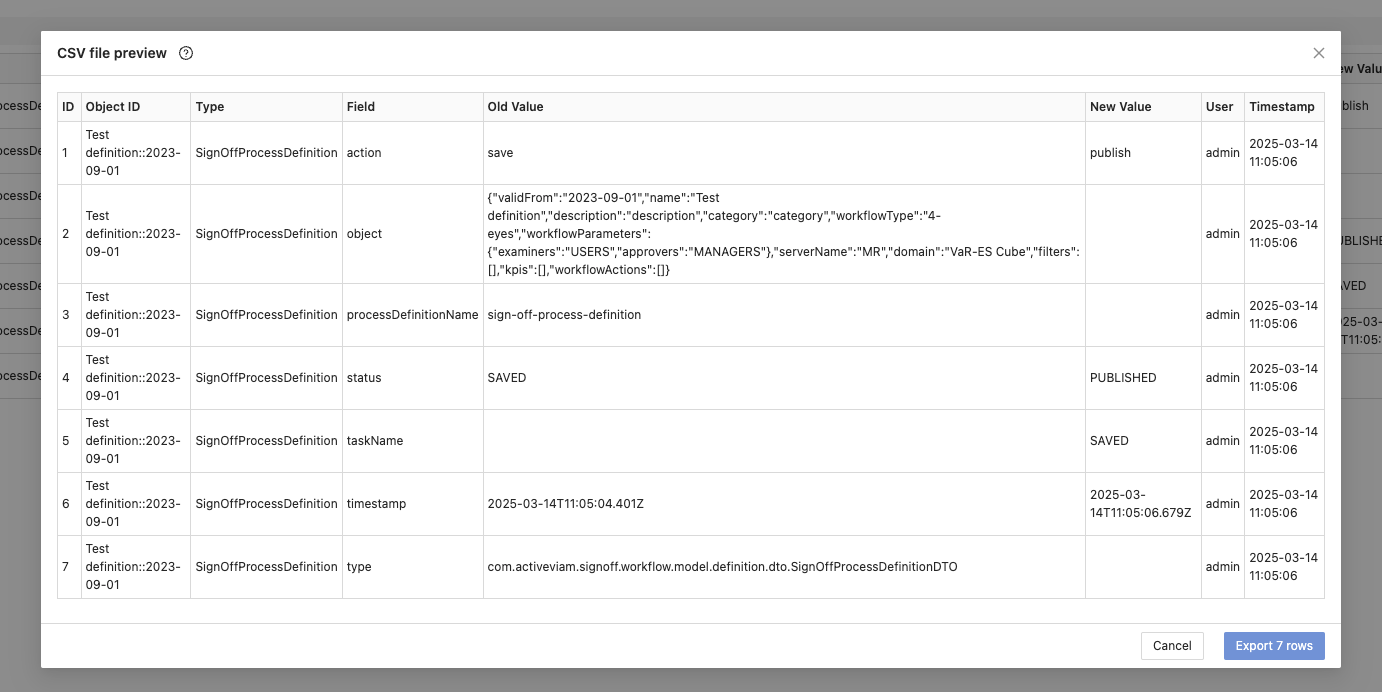The height and width of the screenshot is (692, 1382).
Task: Click the help question mark icon
Action: click(x=186, y=53)
